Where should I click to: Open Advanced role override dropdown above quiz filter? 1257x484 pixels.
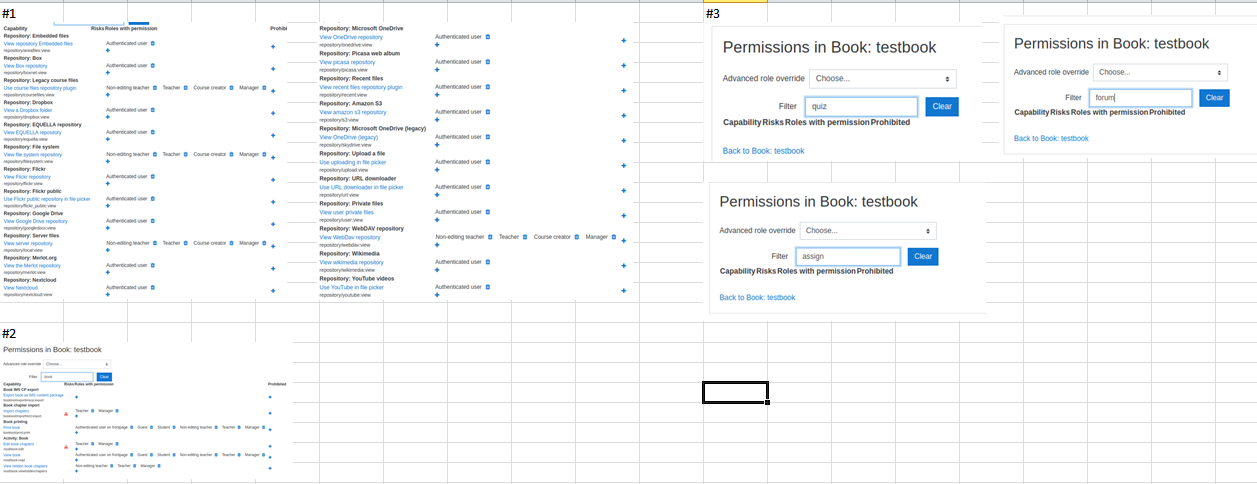tap(883, 78)
